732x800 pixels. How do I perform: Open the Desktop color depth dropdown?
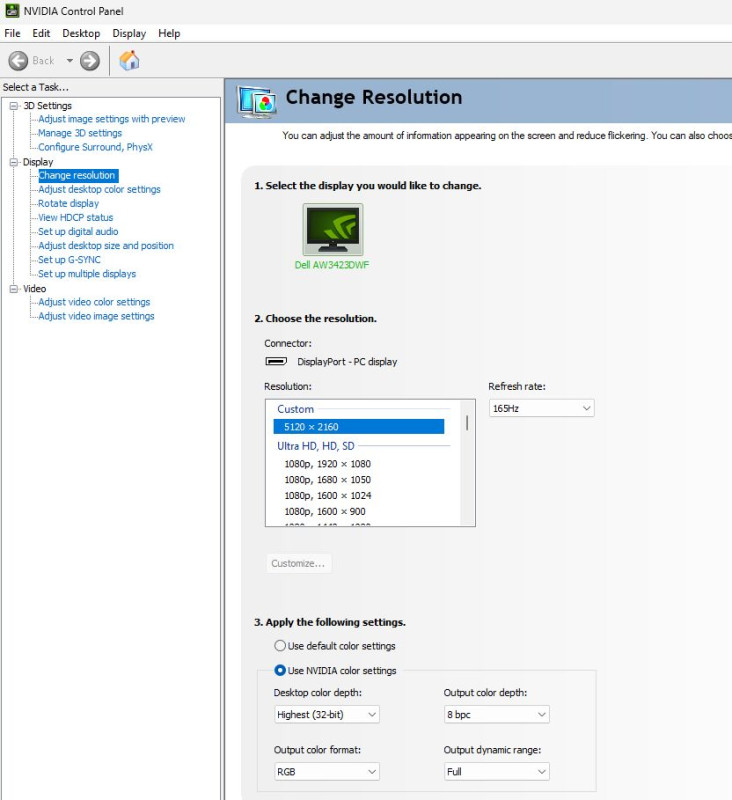[327, 714]
